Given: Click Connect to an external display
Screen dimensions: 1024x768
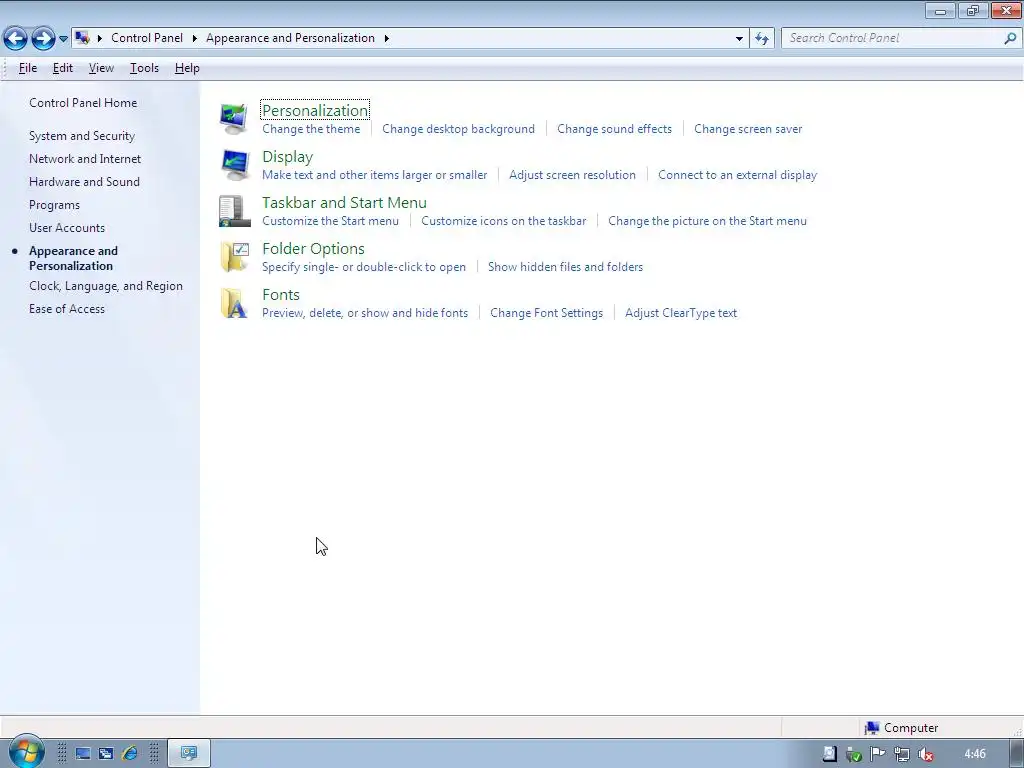Looking at the screenshot, I should point(738,175).
